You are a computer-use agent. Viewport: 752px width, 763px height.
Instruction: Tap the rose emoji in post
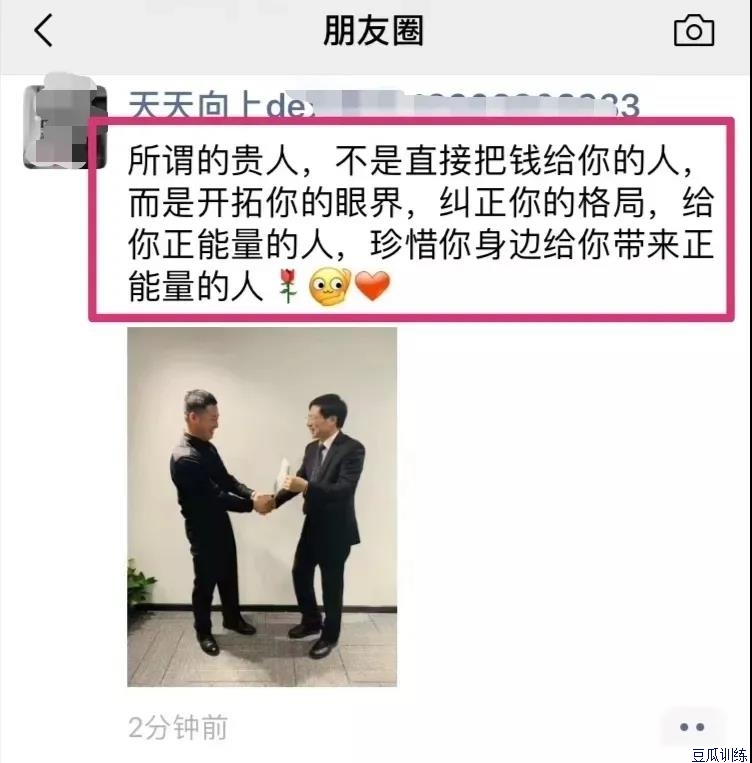click(287, 286)
